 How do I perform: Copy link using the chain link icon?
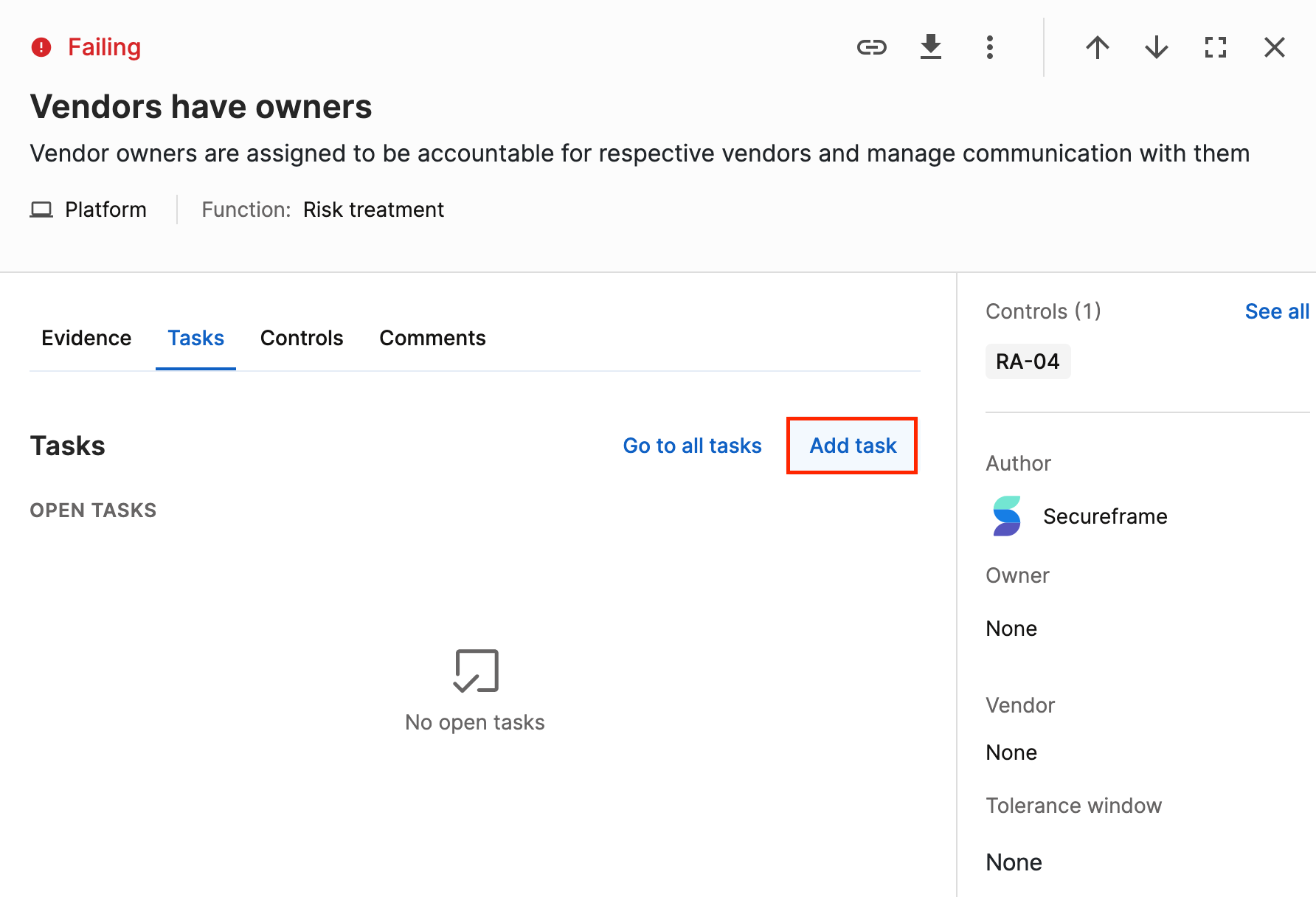(871, 47)
